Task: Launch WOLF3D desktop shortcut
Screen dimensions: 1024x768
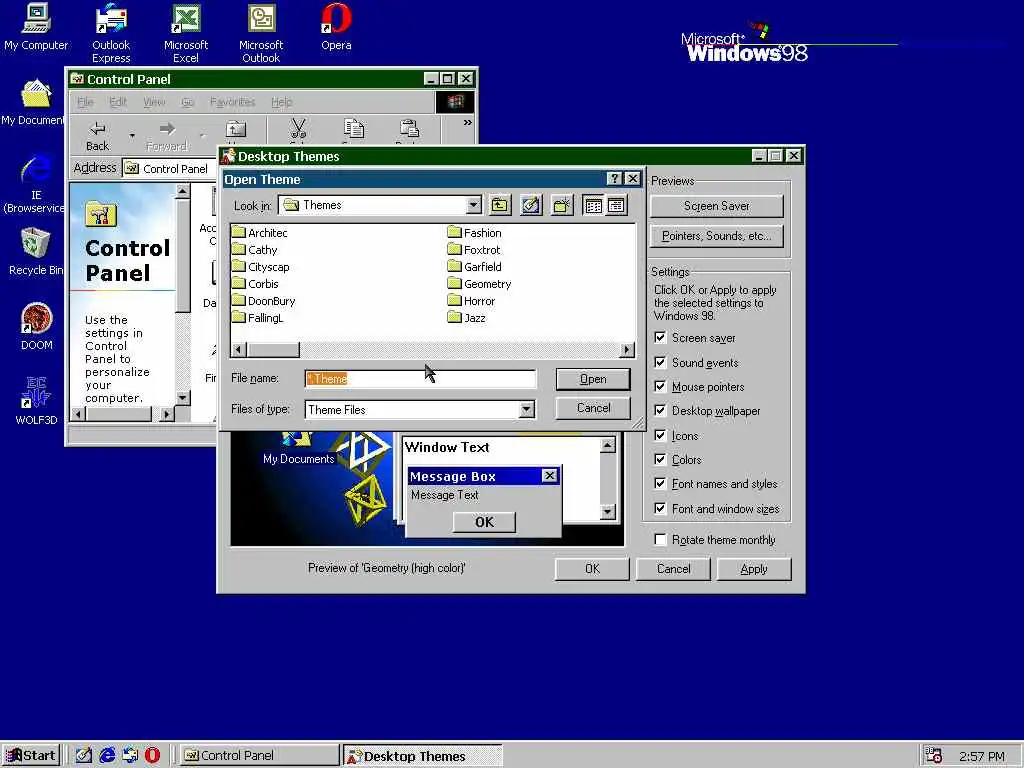Action: click(x=36, y=402)
